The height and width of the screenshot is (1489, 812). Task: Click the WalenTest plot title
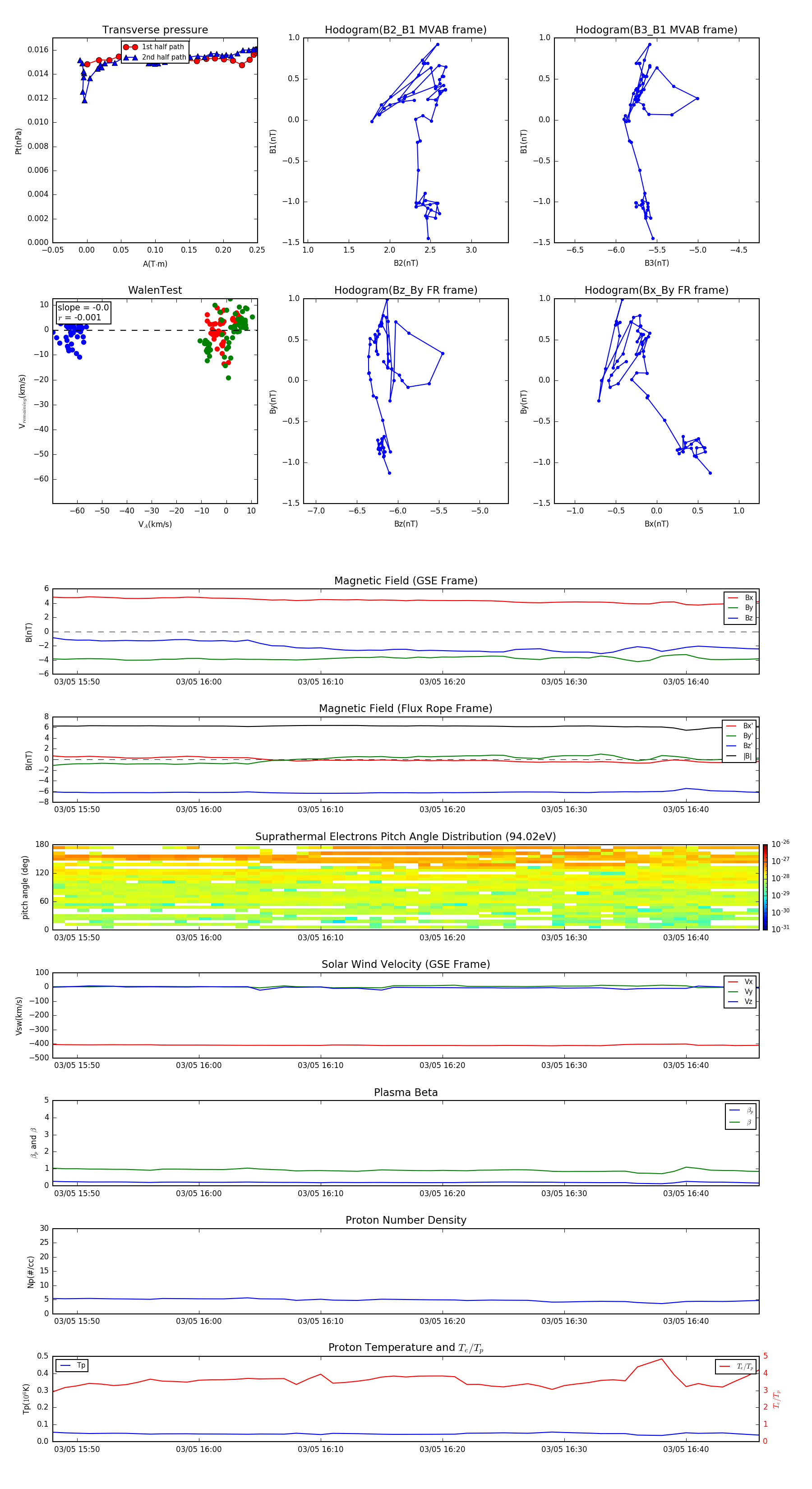point(155,290)
